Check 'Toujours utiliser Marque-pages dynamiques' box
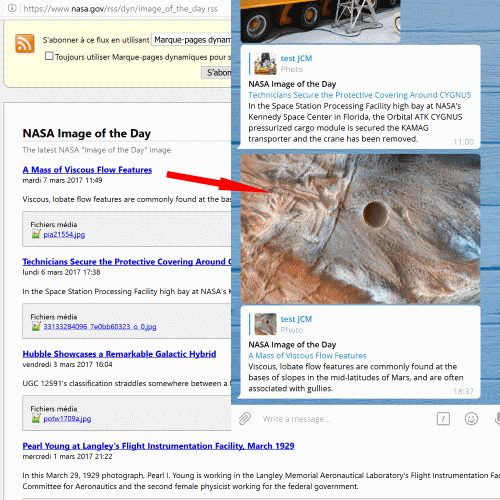The image size is (500, 500). 49,56
